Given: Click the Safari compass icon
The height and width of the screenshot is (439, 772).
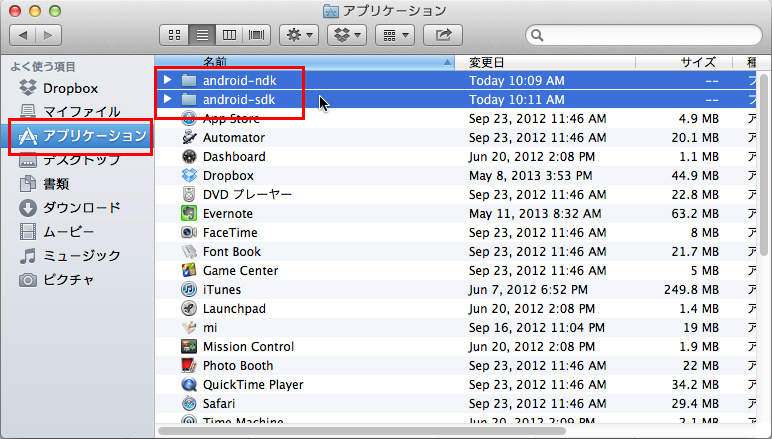Looking at the screenshot, I should pos(189,404).
